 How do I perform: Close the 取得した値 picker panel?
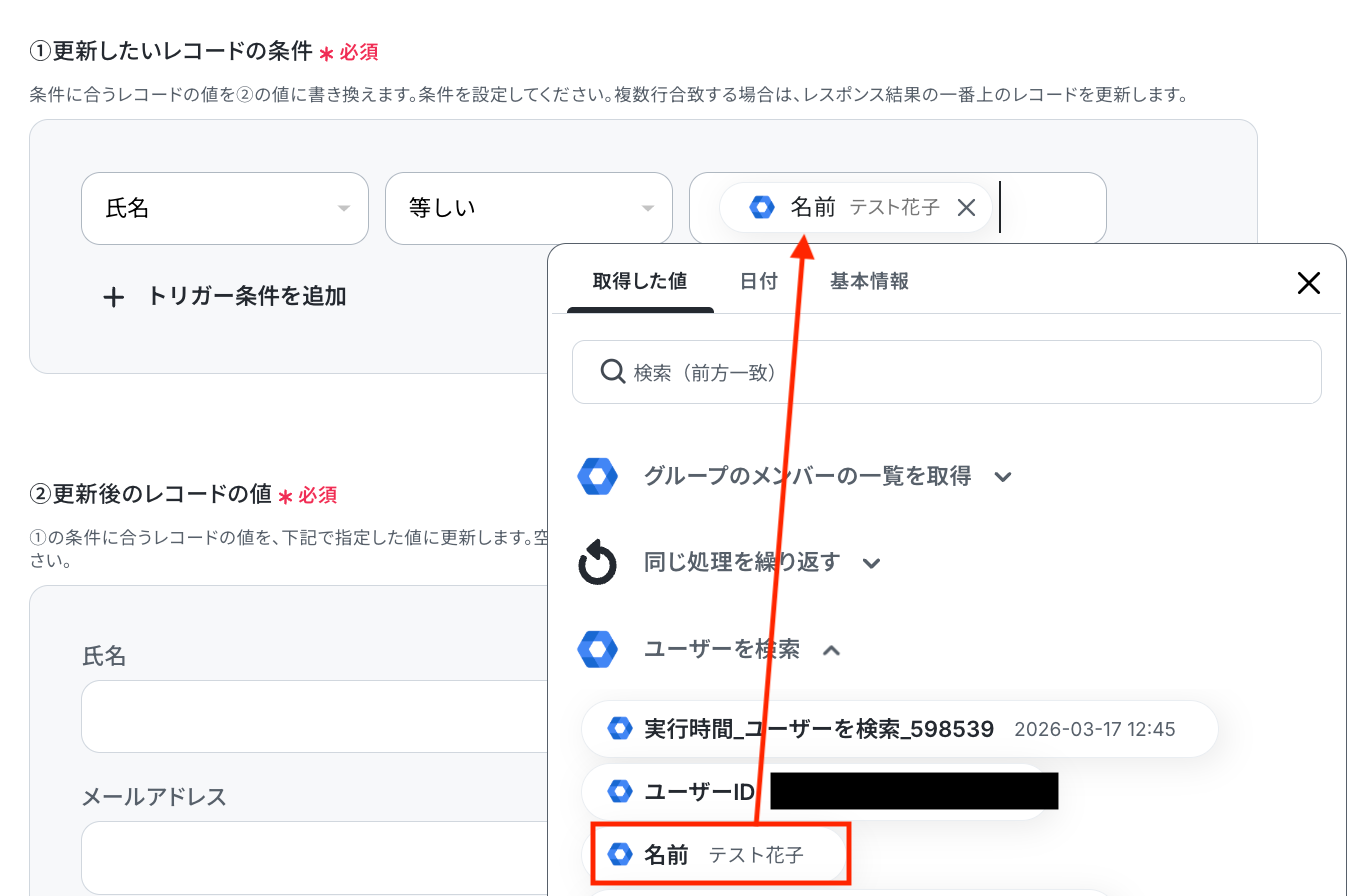(1308, 283)
